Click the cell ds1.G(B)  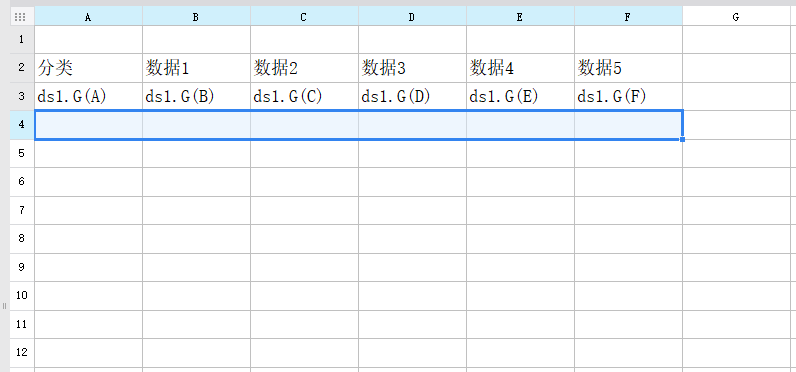coord(196,96)
